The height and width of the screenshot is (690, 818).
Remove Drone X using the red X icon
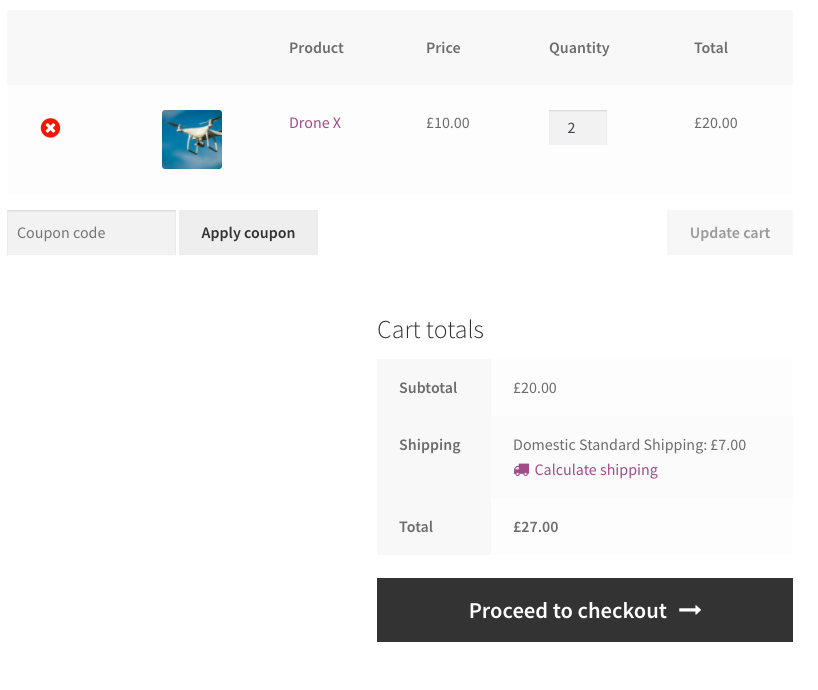coord(50,127)
